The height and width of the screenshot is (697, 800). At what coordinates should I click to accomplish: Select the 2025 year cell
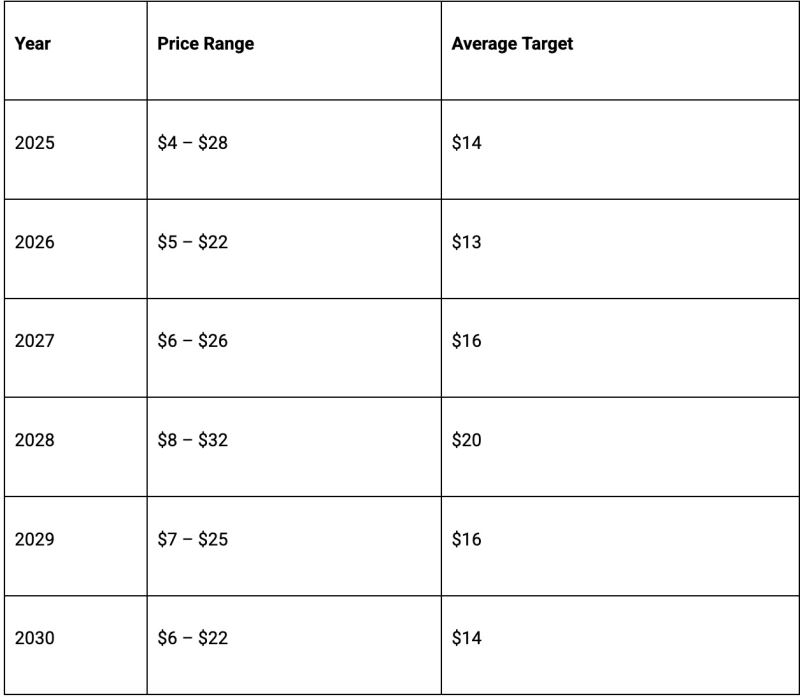35,143
